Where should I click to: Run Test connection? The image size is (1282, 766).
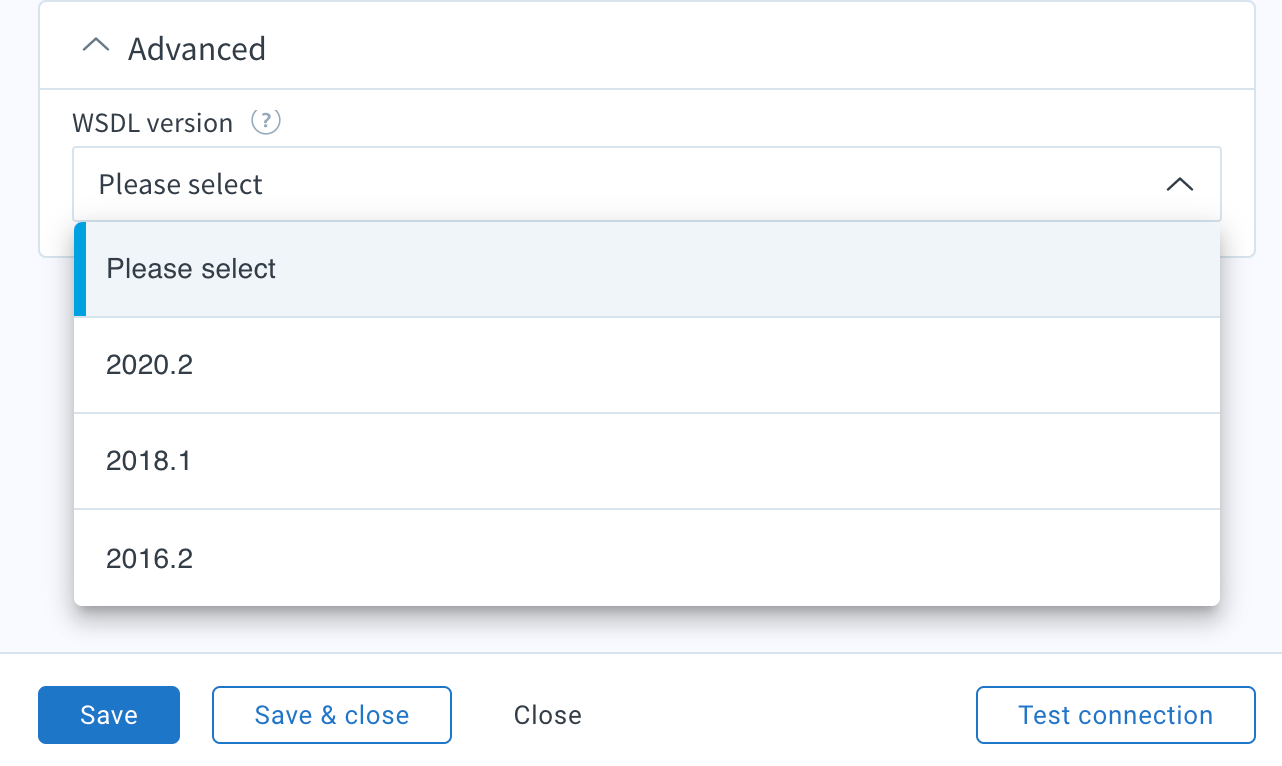tap(1115, 715)
